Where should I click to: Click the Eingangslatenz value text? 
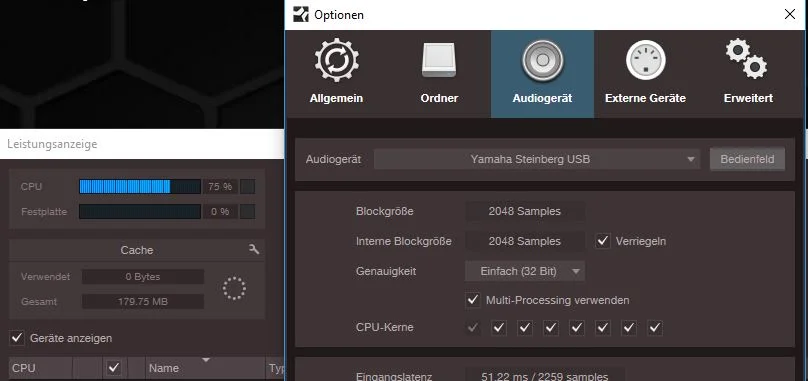point(544,376)
